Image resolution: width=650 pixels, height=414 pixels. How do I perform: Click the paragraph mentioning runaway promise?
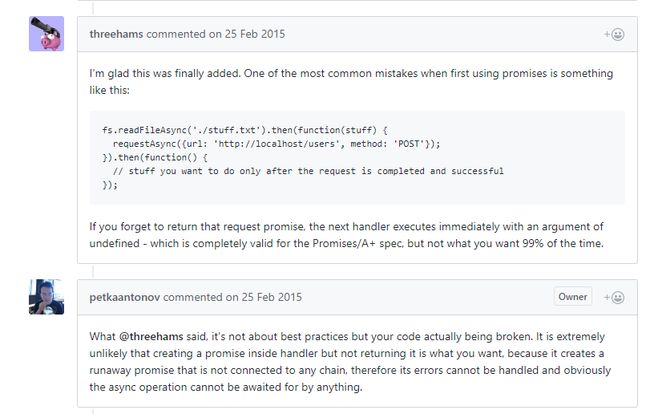click(x=350, y=362)
